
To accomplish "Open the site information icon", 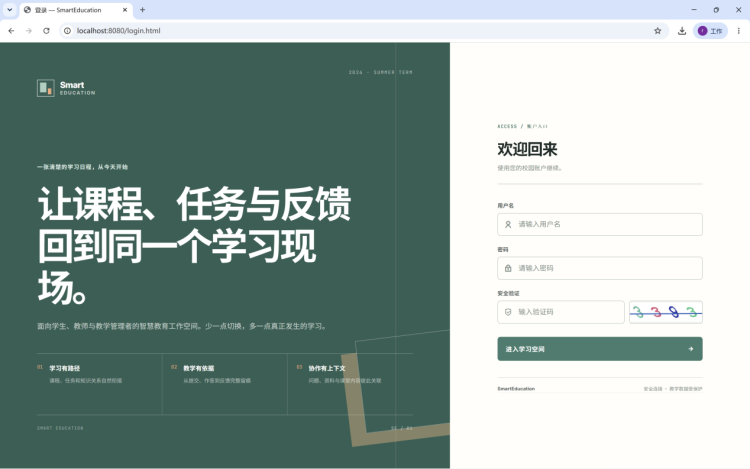I will pyautogui.click(x=67, y=31).
